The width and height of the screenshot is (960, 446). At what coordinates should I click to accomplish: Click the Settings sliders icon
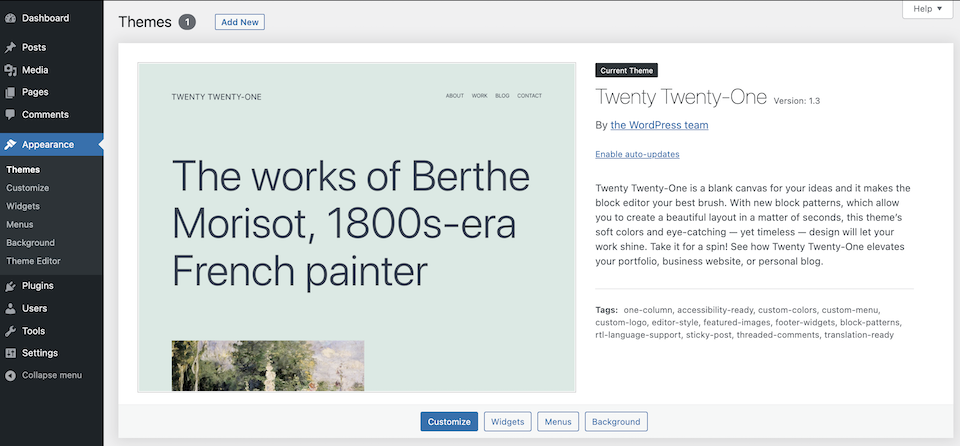coord(10,353)
